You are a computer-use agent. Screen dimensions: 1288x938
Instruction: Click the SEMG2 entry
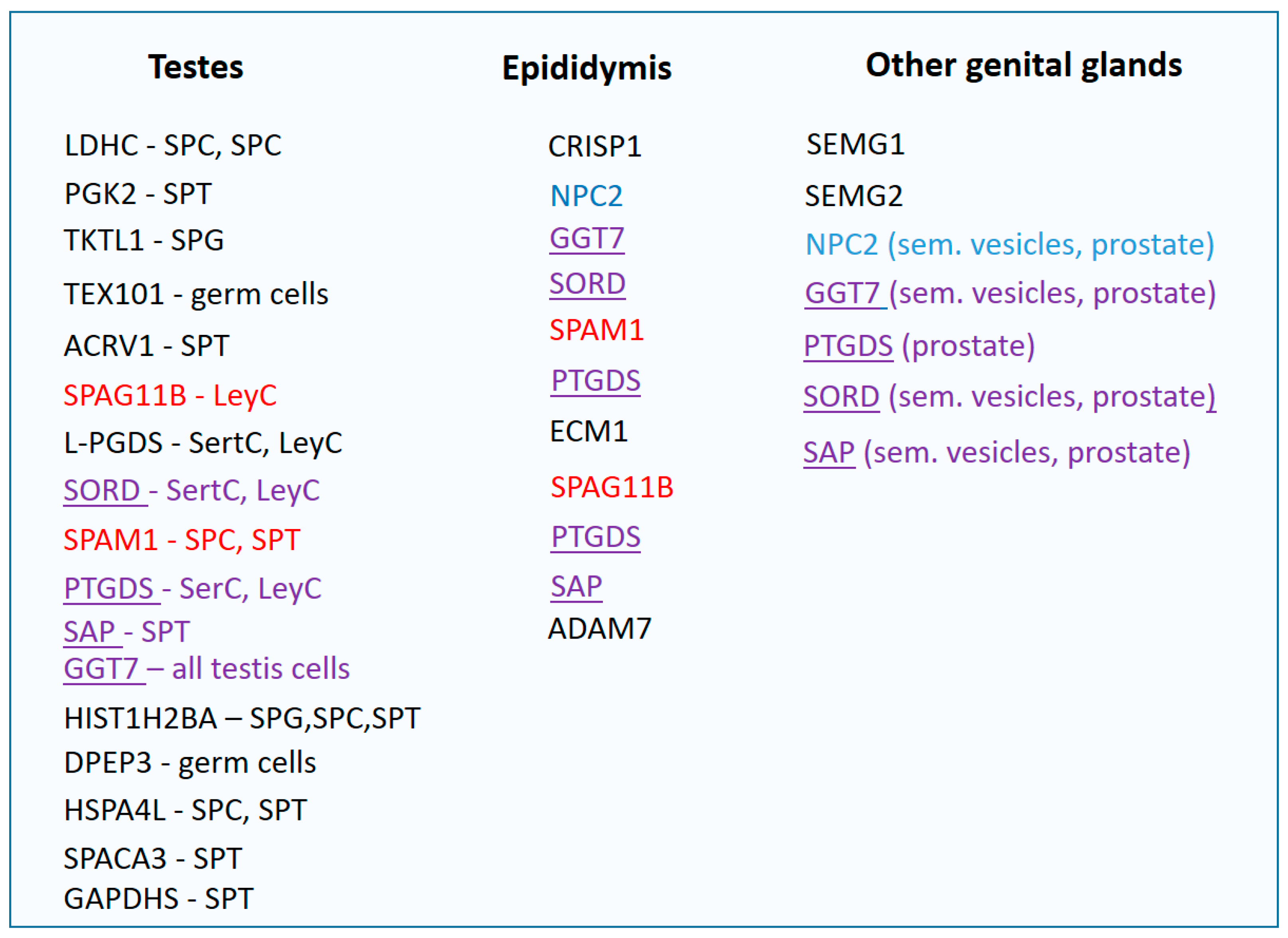(x=853, y=196)
